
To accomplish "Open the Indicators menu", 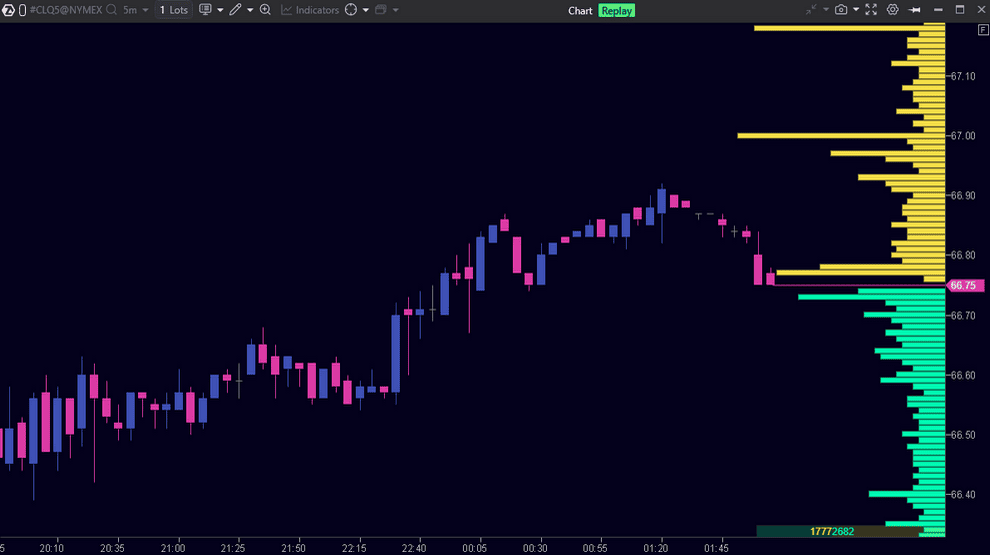I will [310, 10].
